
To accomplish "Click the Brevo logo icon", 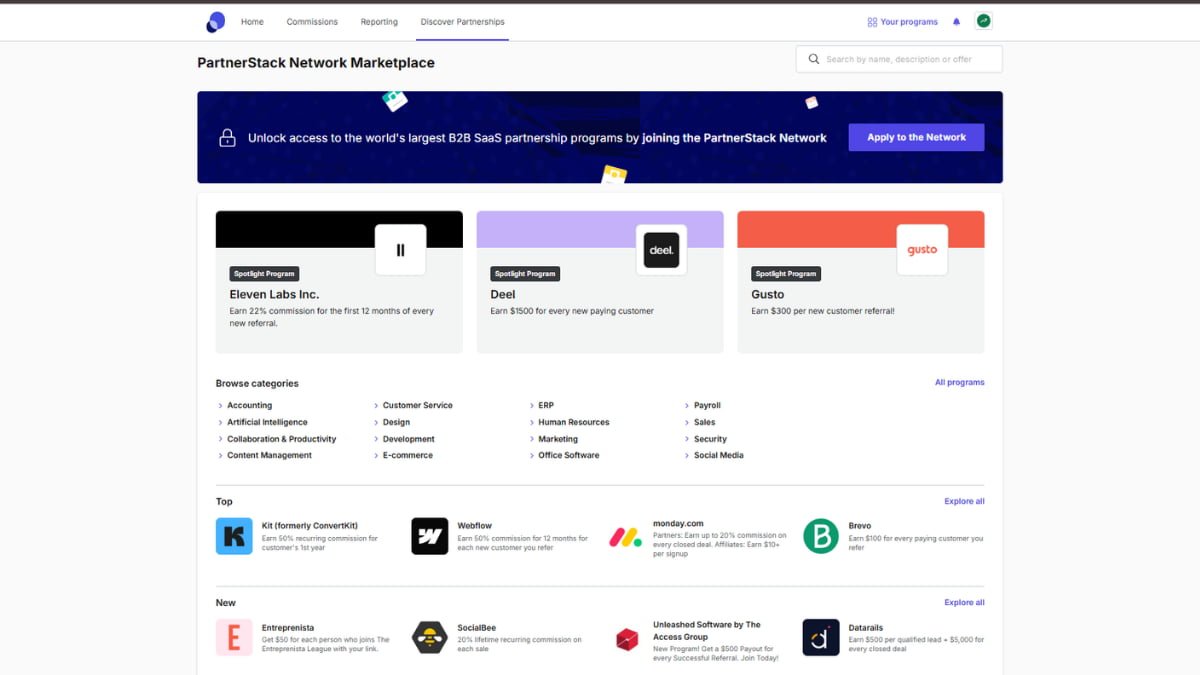I will (x=821, y=536).
